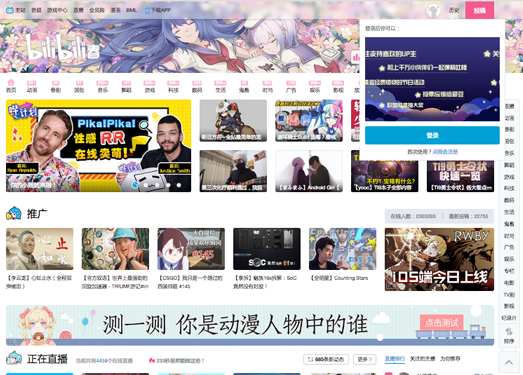Viewport: 523px width, 375px height.
Task: Refresh with the 条新动态 button
Action: [x=326, y=359]
